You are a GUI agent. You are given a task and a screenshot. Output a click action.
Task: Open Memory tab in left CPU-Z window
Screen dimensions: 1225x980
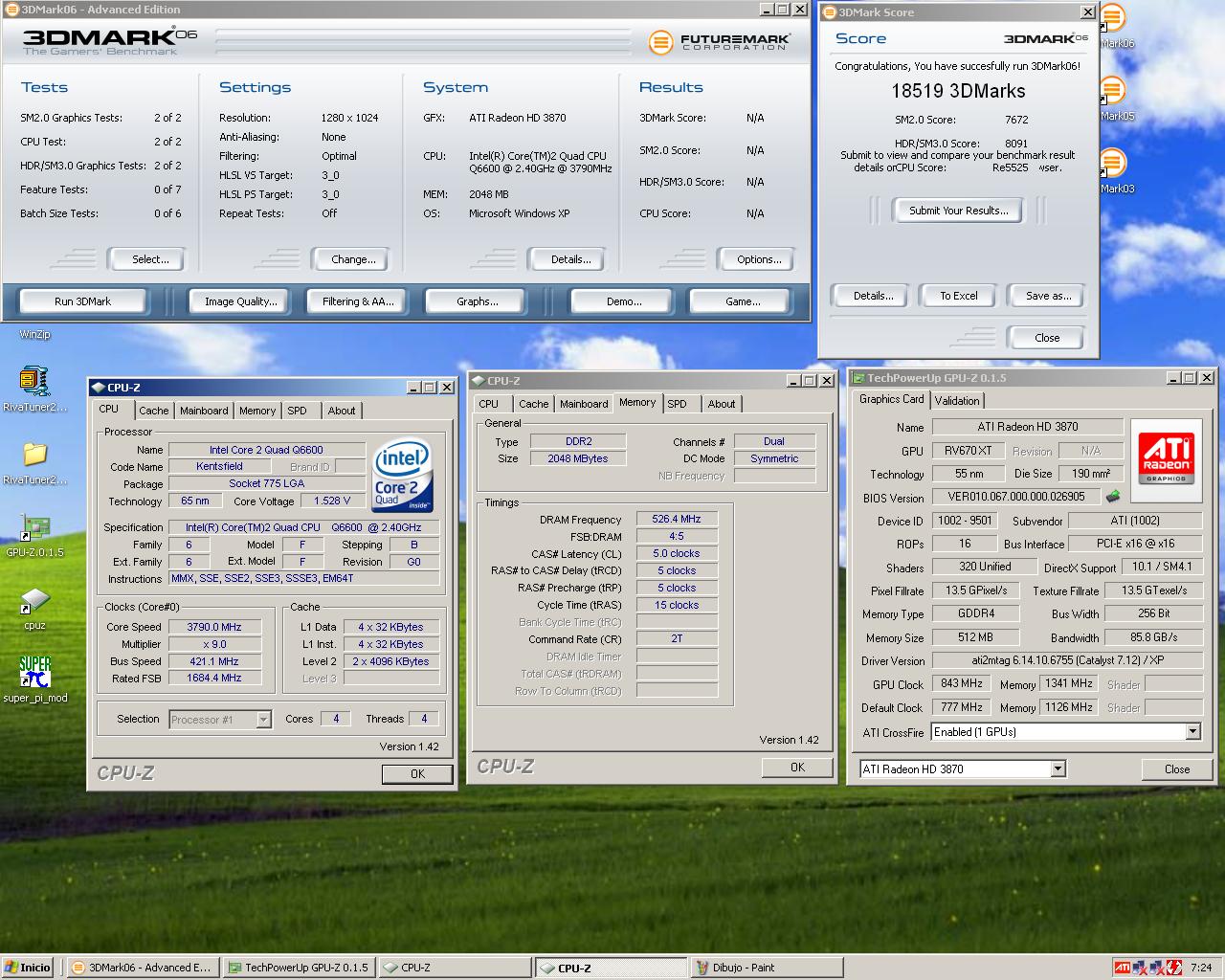pyautogui.click(x=257, y=411)
